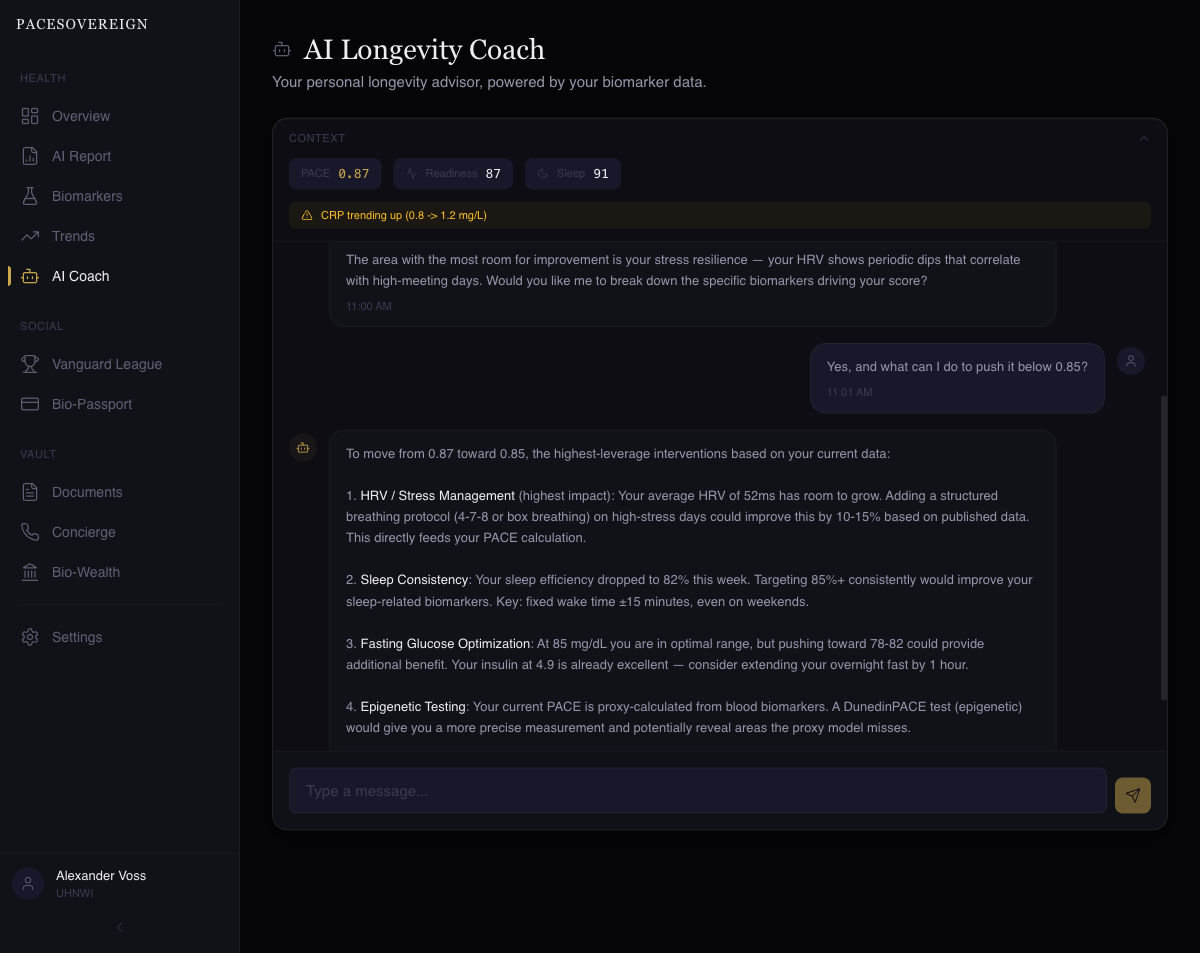This screenshot has height=953, width=1200.
Task: Click the Sleep 91 context chip
Action: click(x=572, y=173)
